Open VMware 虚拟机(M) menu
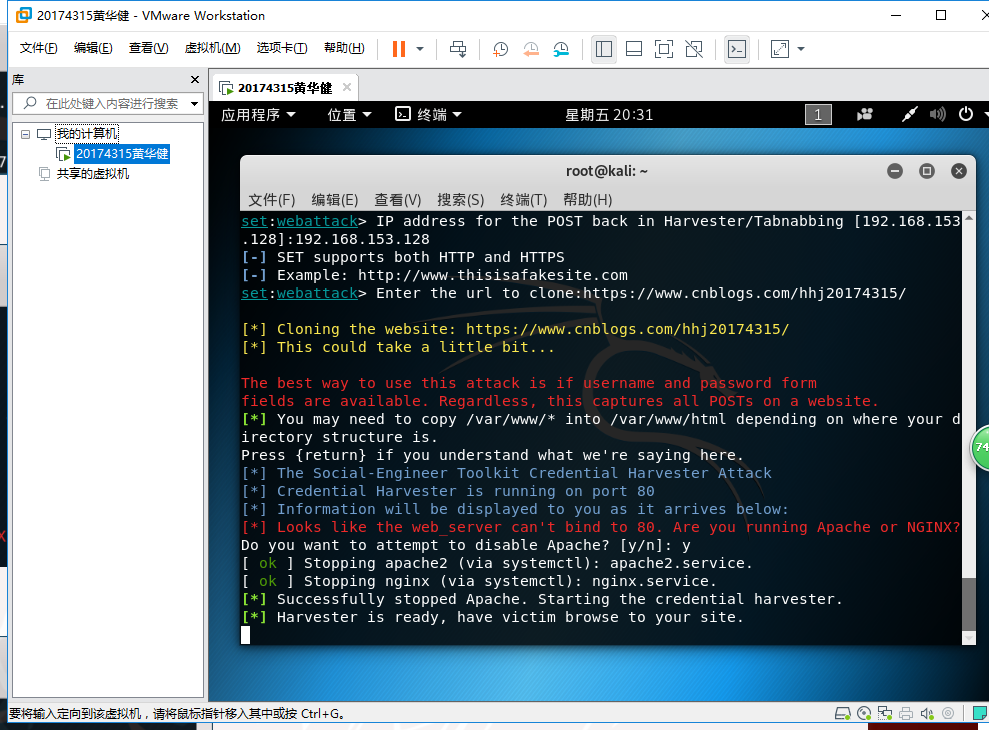Screen dimensions: 989x730 click(212, 48)
